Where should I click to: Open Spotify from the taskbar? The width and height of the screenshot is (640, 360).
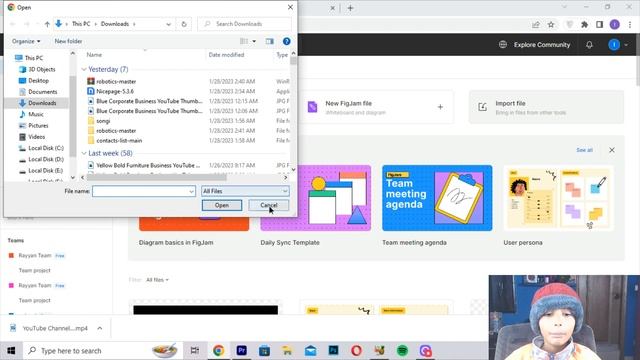[x=402, y=351]
